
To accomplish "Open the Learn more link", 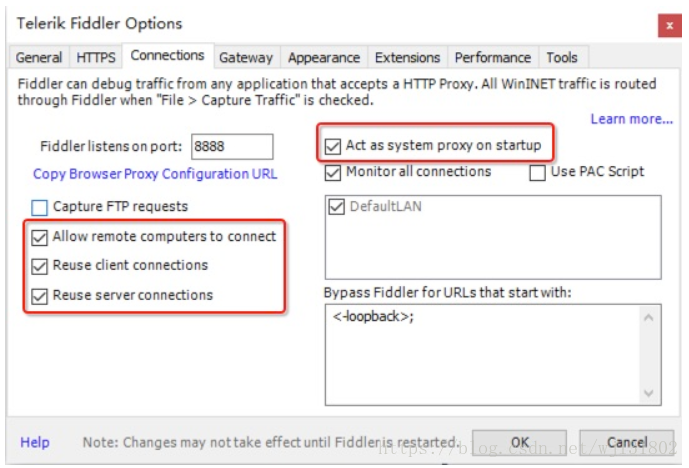I will (631, 119).
